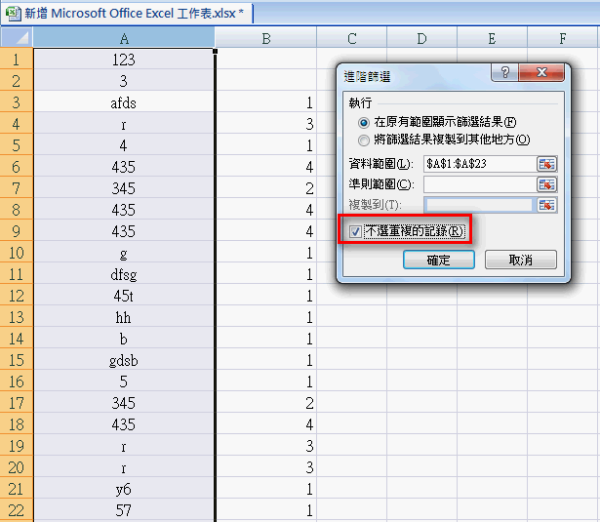The width and height of the screenshot is (600, 522).
Task: Select column D header
Action: pyautogui.click(x=422, y=38)
